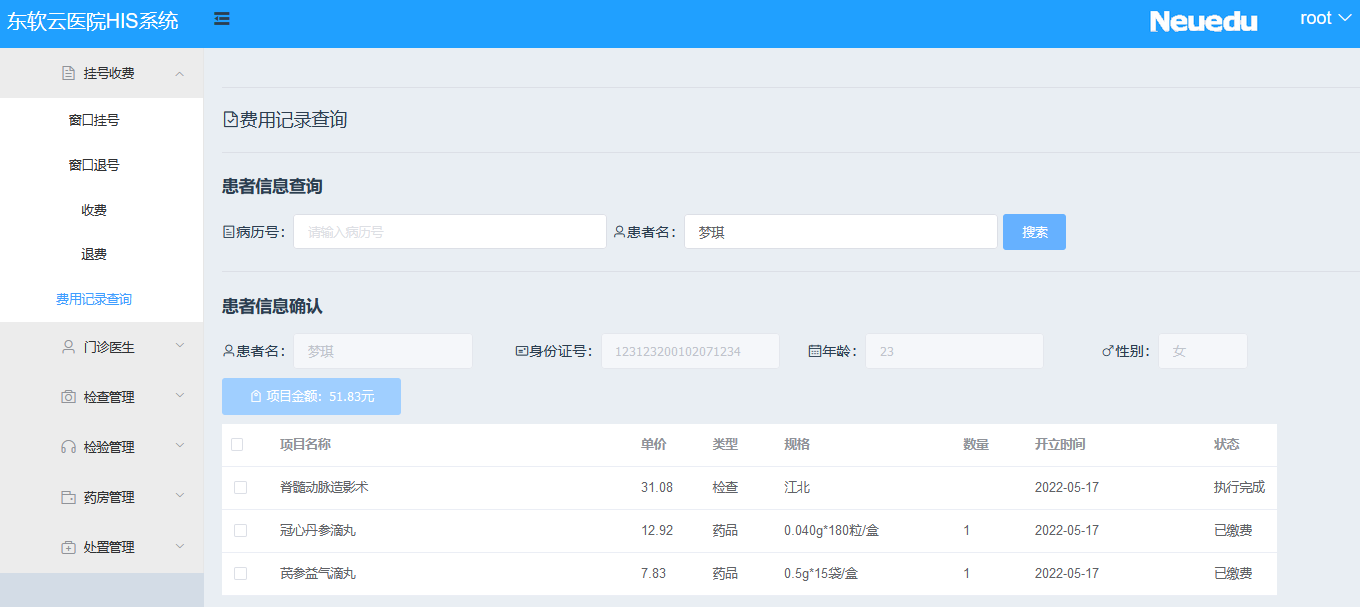Screen dimensions: 1360x607
Task: Click the document icon before 费用记录查询 heading
Action: click(x=231, y=120)
